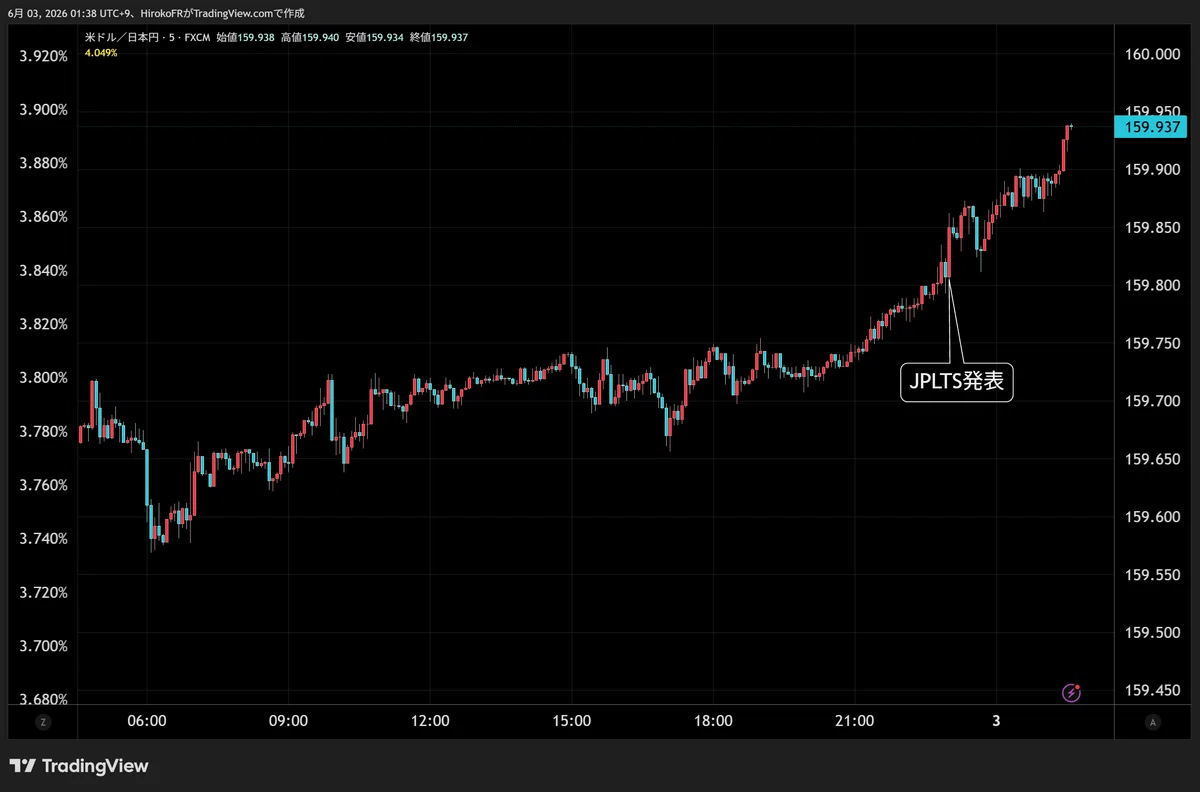Screen dimensions: 1200x792
Task: Click the 3.780% left axis label
Action: tap(44, 431)
